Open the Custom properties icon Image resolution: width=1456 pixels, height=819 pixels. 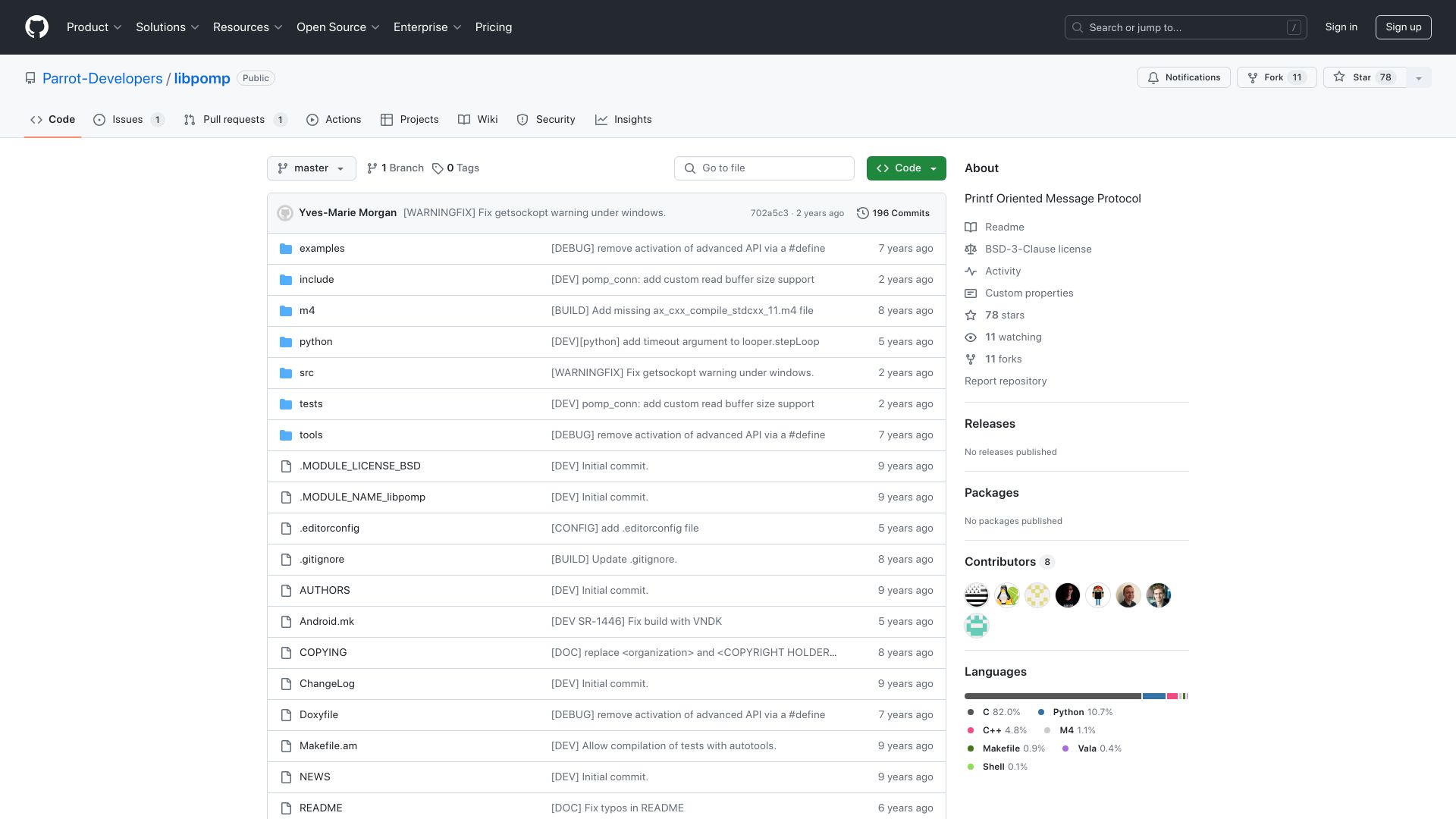[971, 293]
